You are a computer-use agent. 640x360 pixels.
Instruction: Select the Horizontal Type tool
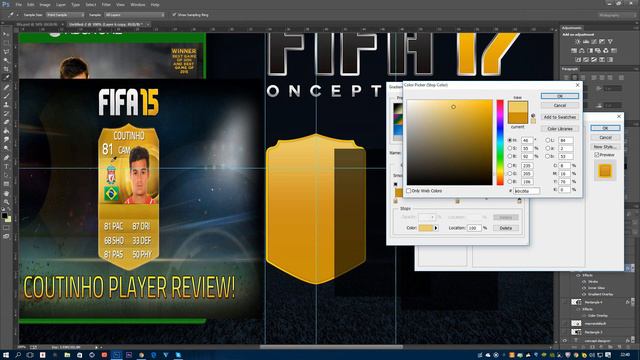(6, 166)
